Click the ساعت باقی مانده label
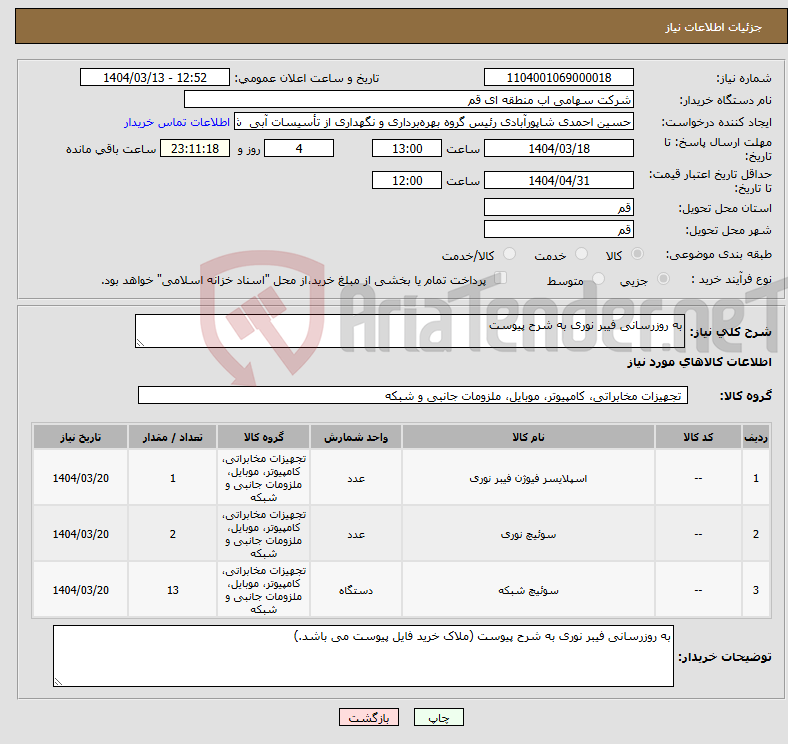 111,149
